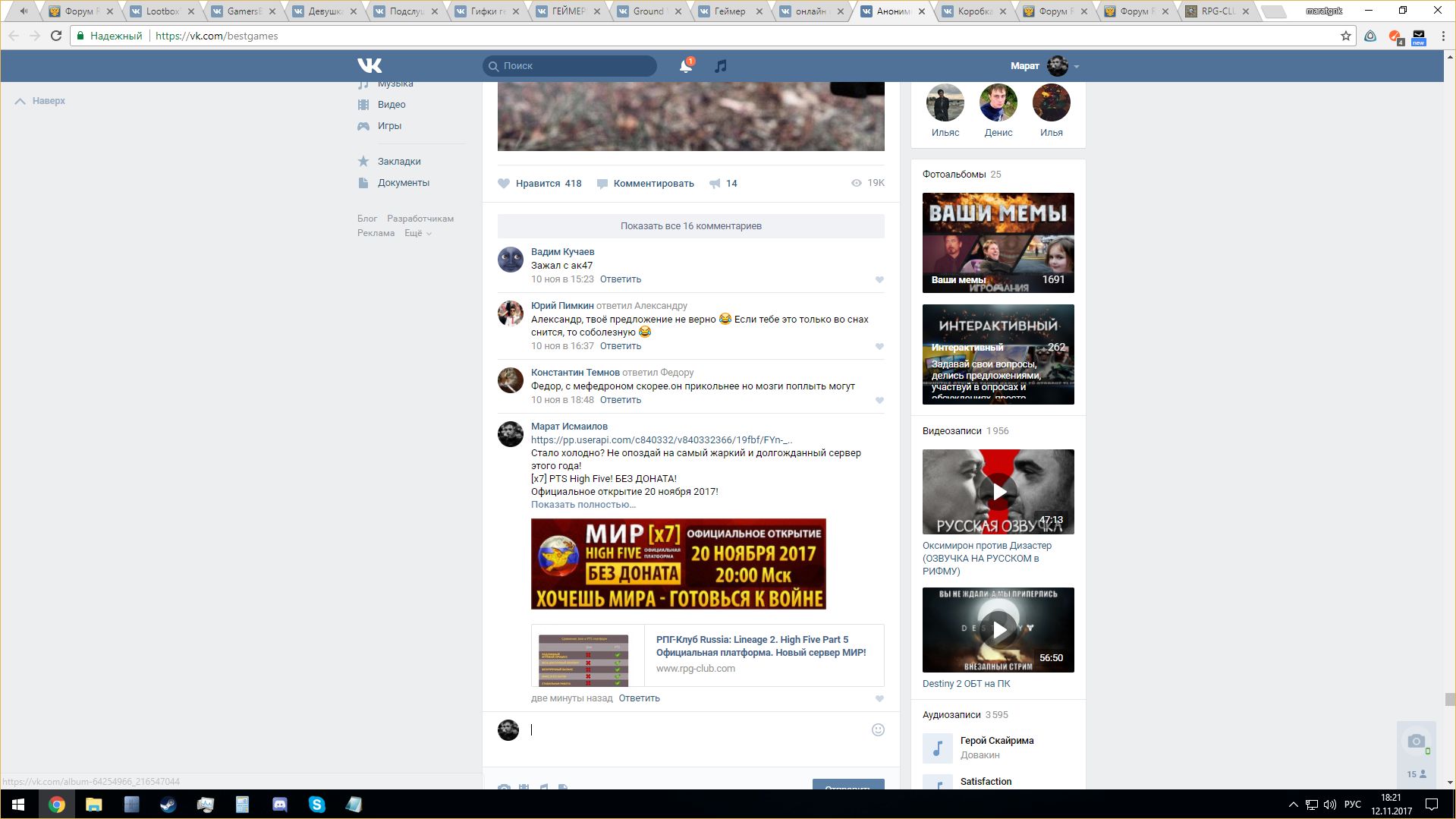1456x819 pixels.
Task: Play the Оксимирон против Дизастер video
Action: click(998, 492)
